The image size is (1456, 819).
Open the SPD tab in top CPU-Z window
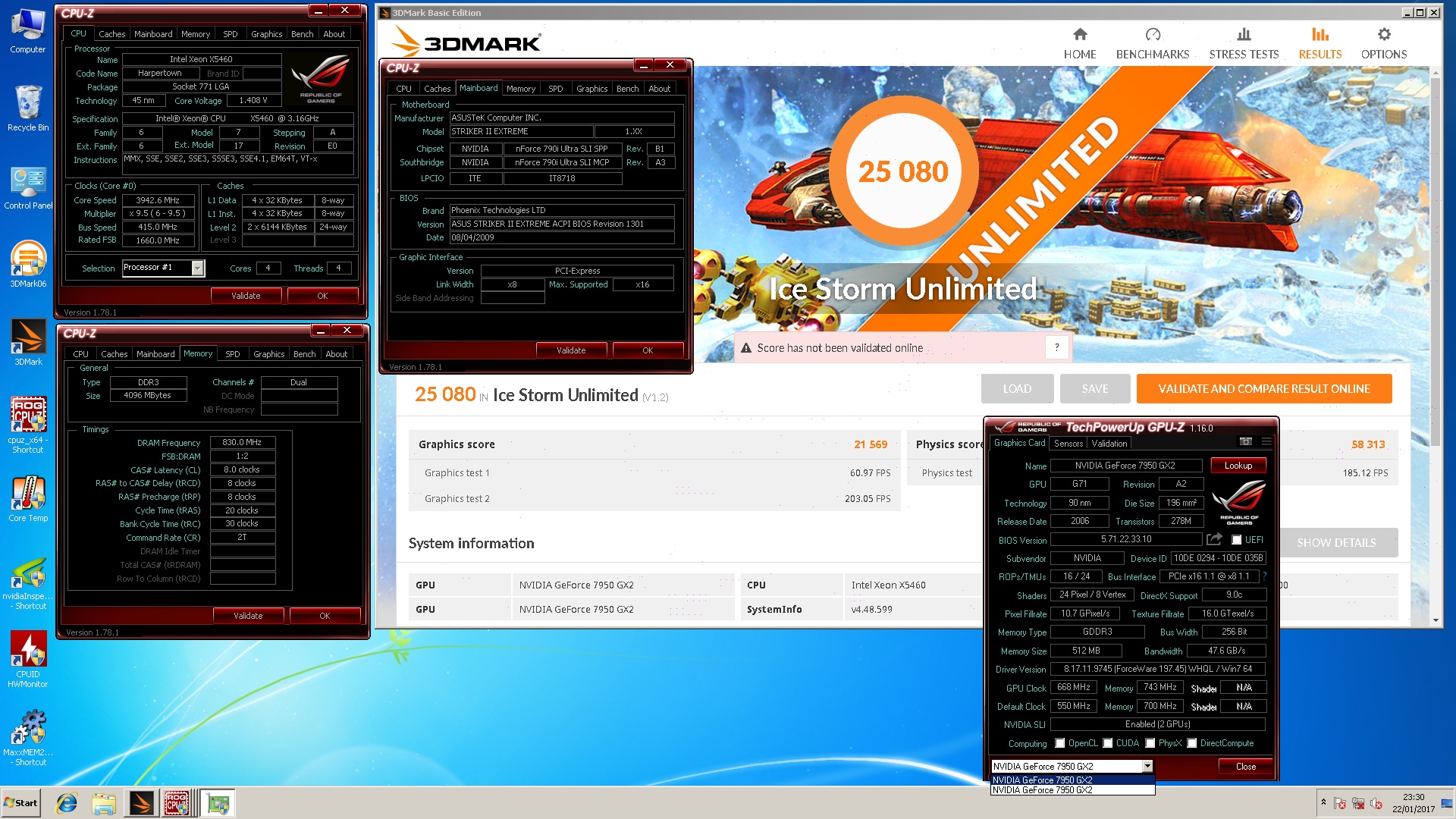231,34
